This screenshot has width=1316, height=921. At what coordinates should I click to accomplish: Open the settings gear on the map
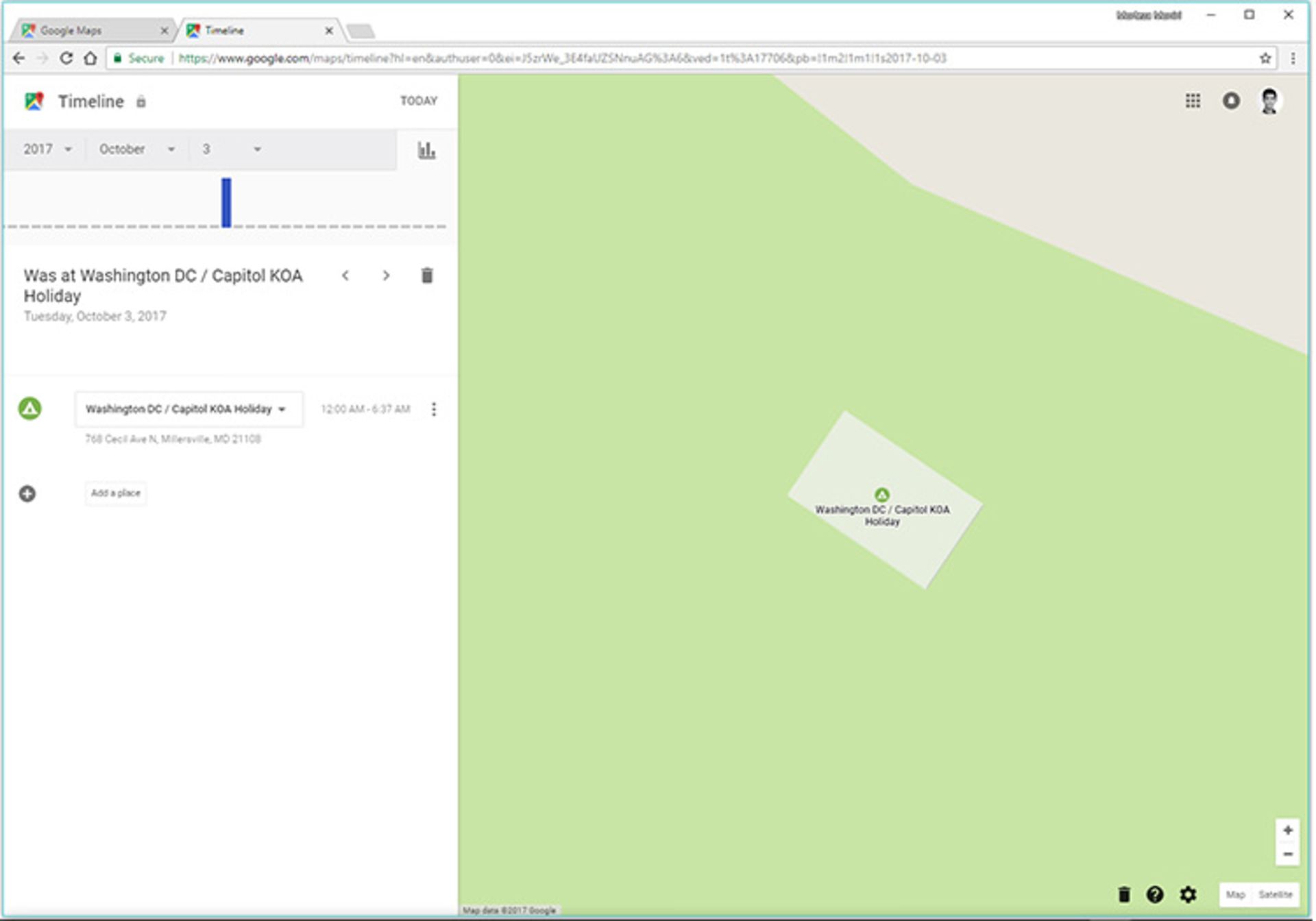(1188, 894)
